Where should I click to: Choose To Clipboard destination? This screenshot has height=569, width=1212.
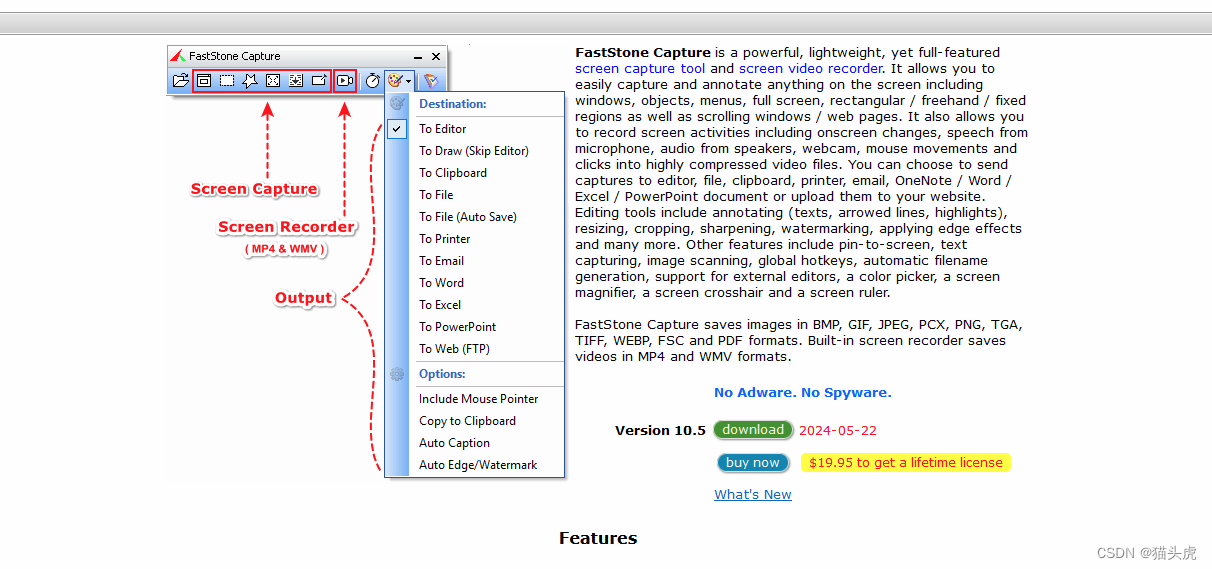pos(475,173)
